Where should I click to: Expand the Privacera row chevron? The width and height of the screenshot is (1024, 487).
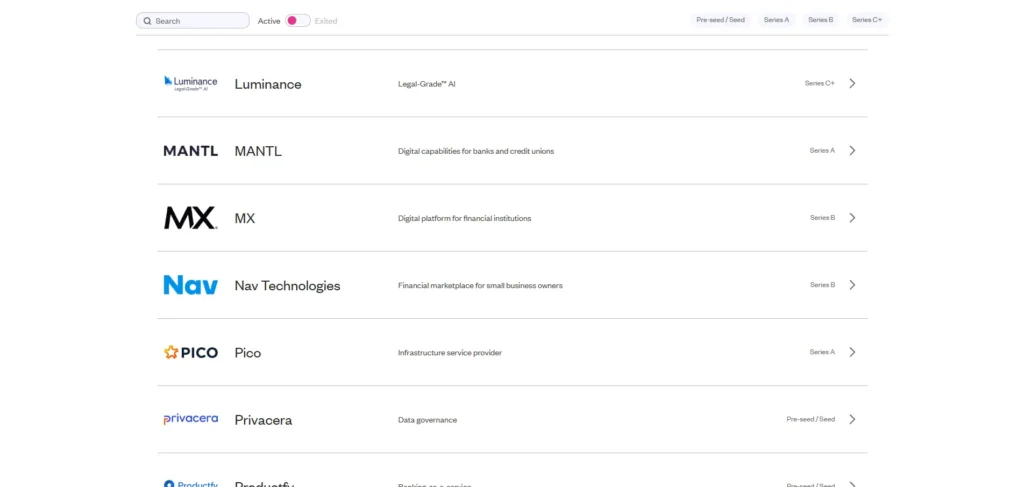point(852,420)
